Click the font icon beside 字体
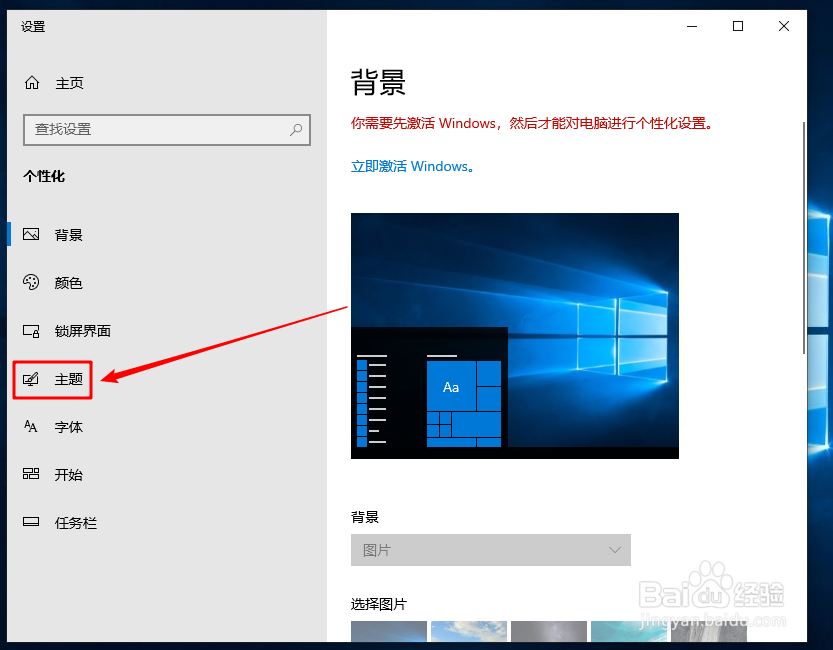This screenshot has width=833, height=650. click(x=31, y=426)
